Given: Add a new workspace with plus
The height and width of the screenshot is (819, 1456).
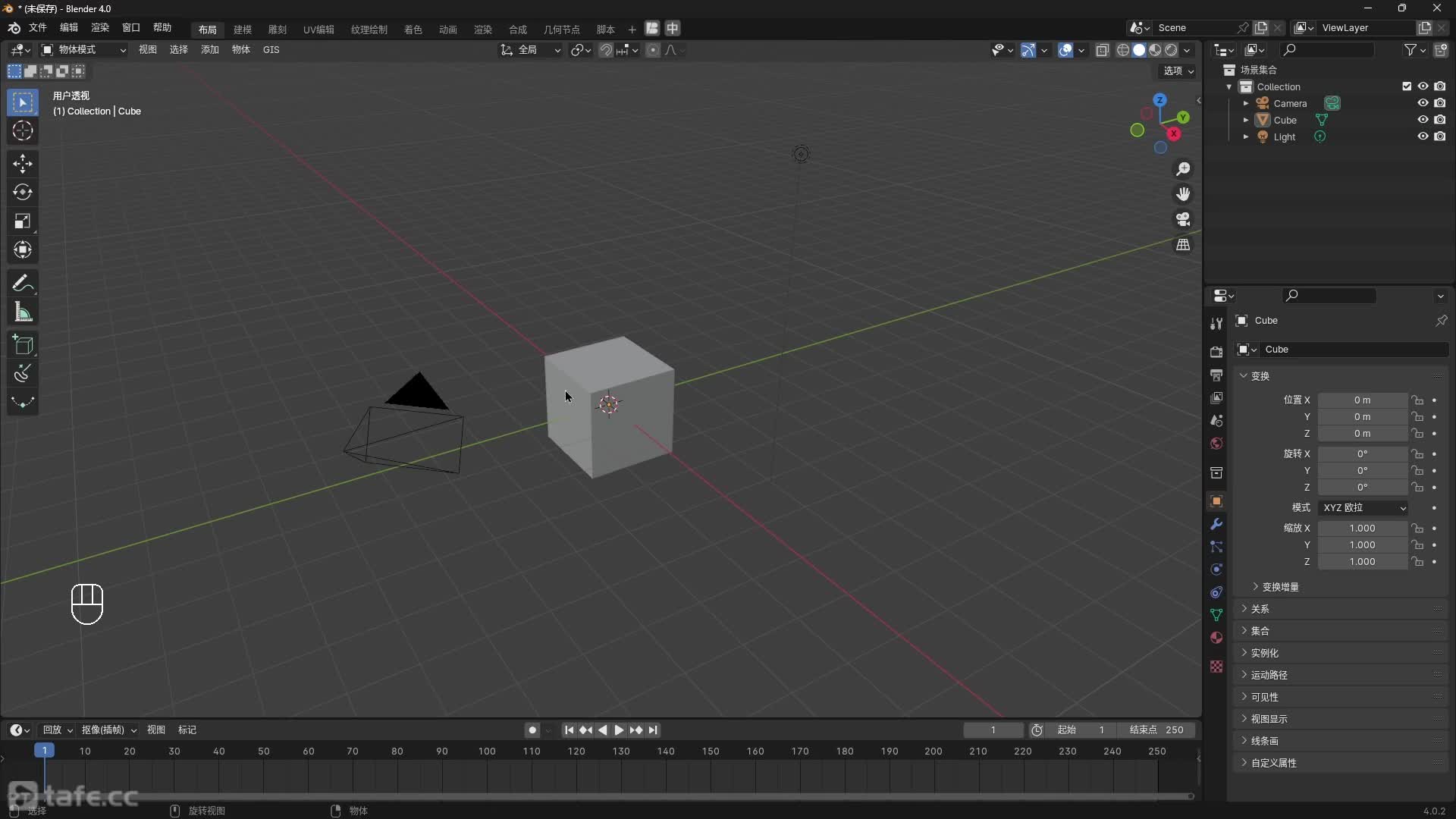Looking at the screenshot, I should [x=632, y=30].
